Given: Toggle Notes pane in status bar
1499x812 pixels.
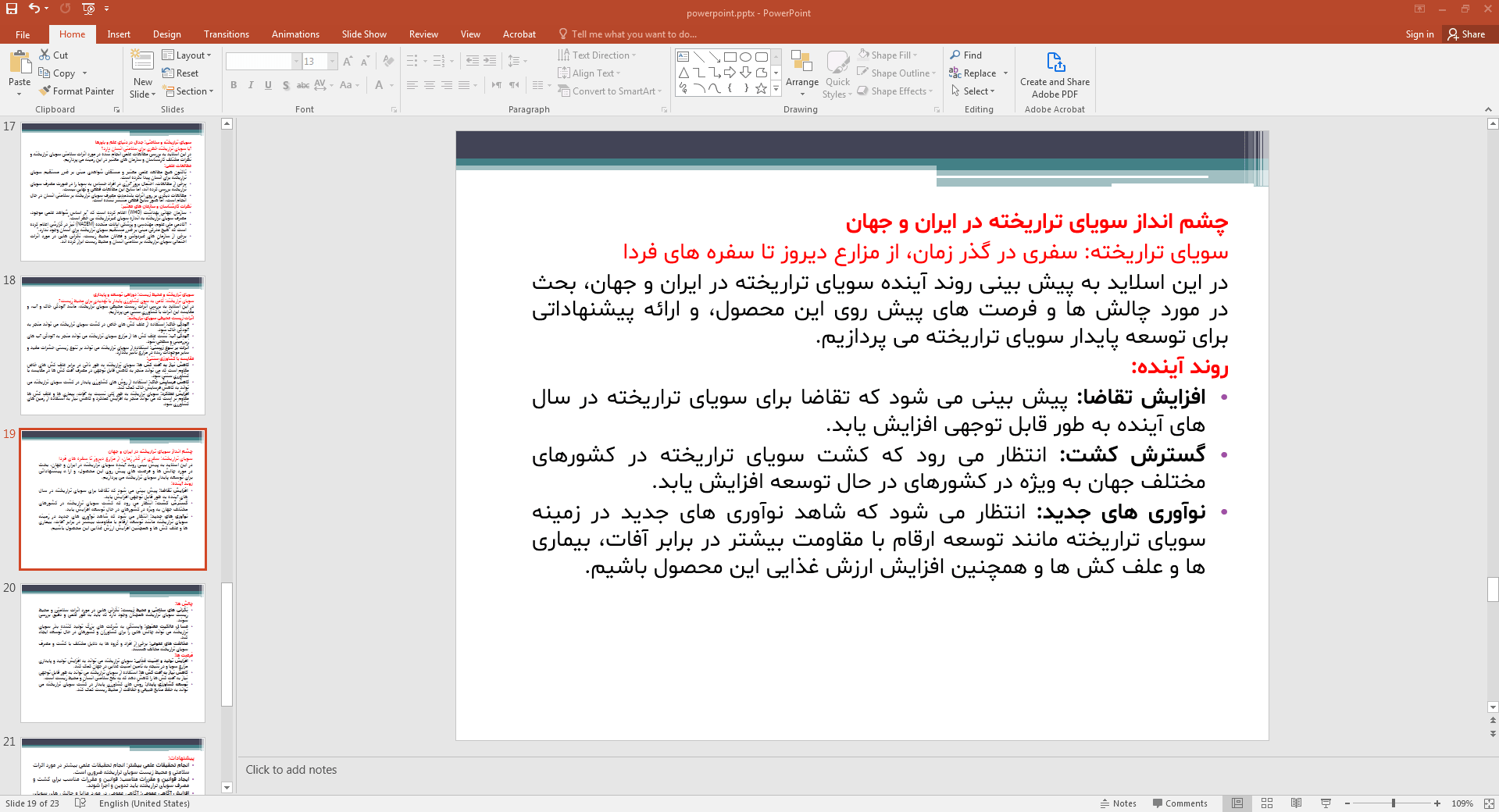Looking at the screenshot, I should coord(1119,803).
